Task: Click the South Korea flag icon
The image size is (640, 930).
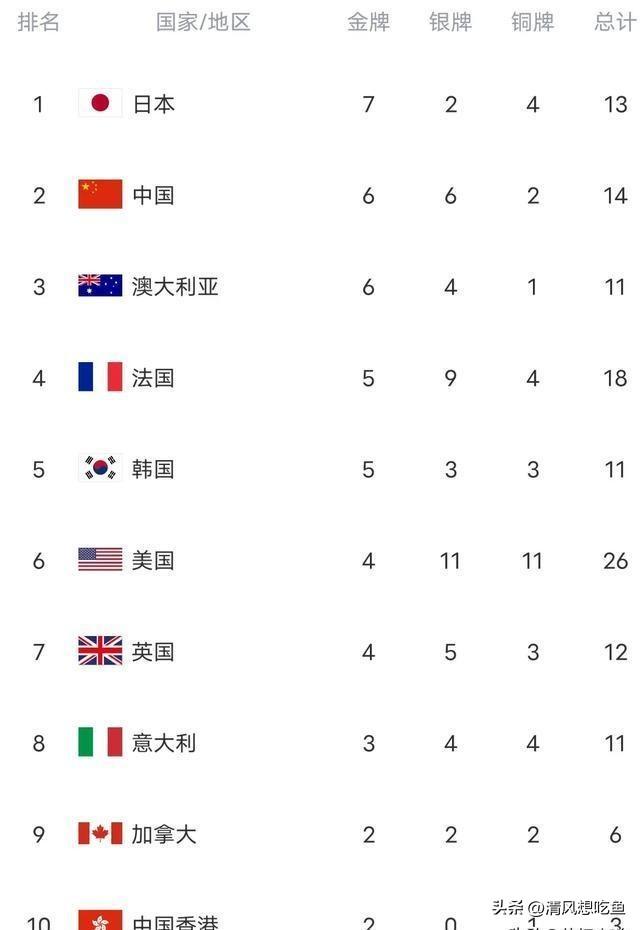Action: coord(100,468)
